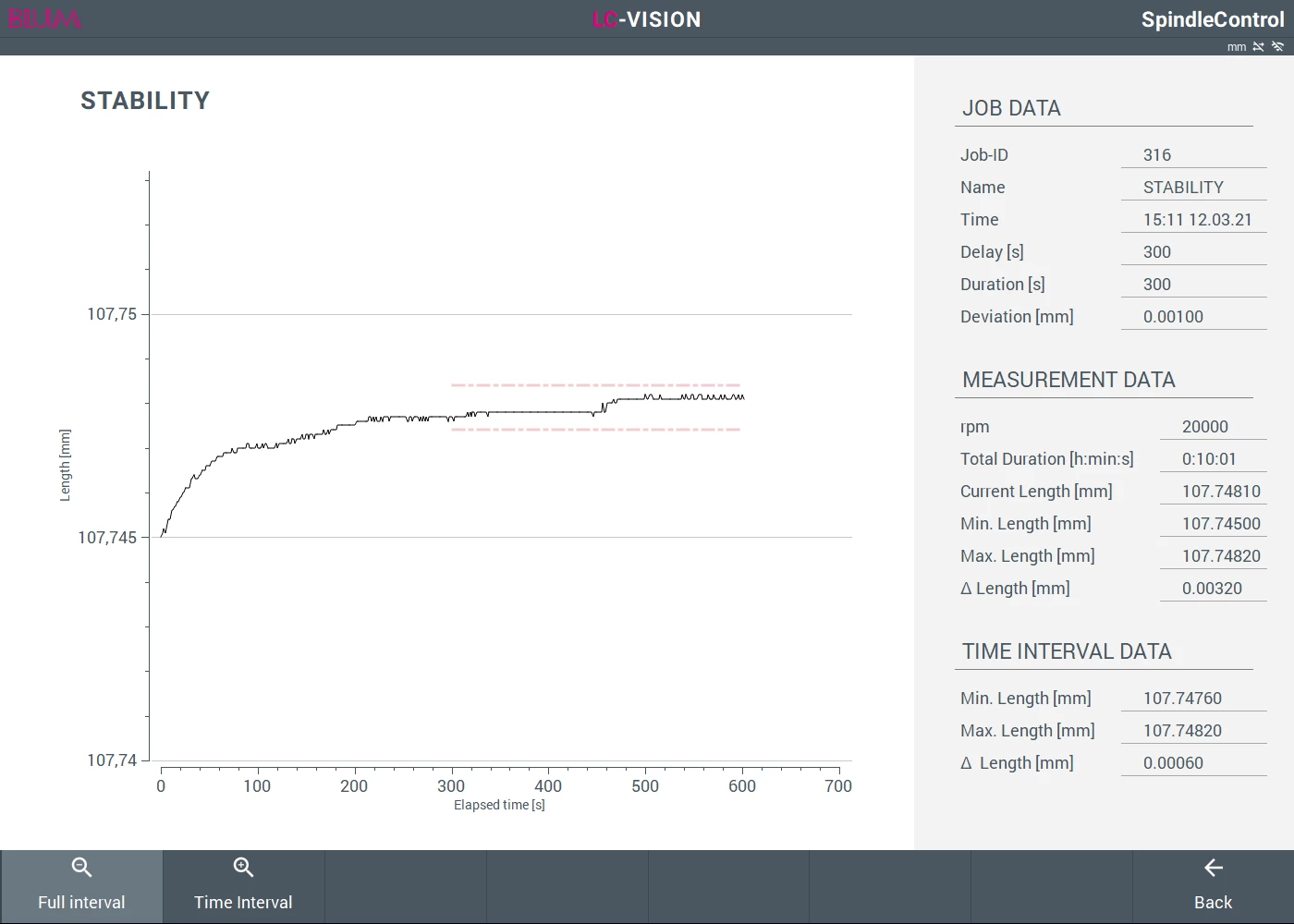The height and width of the screenshot is (924, 1294).
Task: Click the Duration [s] value field
Action: pyautogui.click(x=1192, y=285)
